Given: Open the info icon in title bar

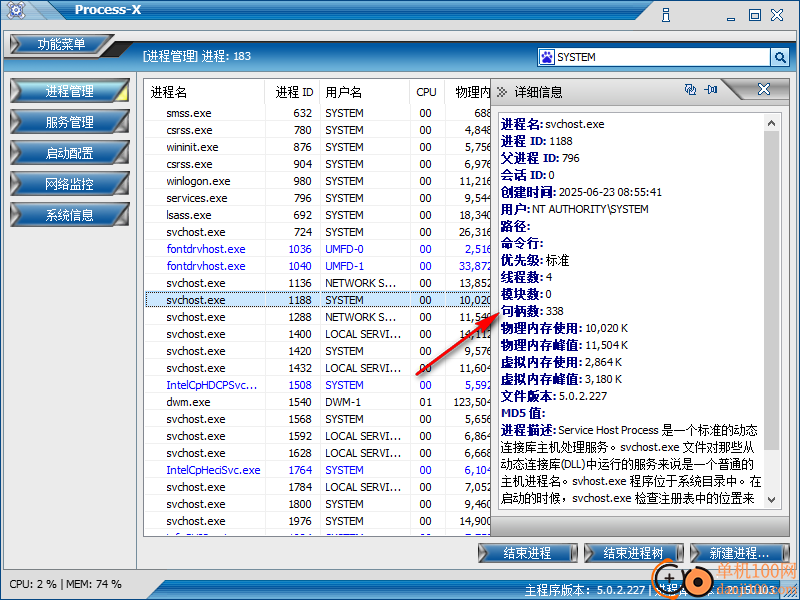Looking at the screenshot, I should (x=666, y=15).
